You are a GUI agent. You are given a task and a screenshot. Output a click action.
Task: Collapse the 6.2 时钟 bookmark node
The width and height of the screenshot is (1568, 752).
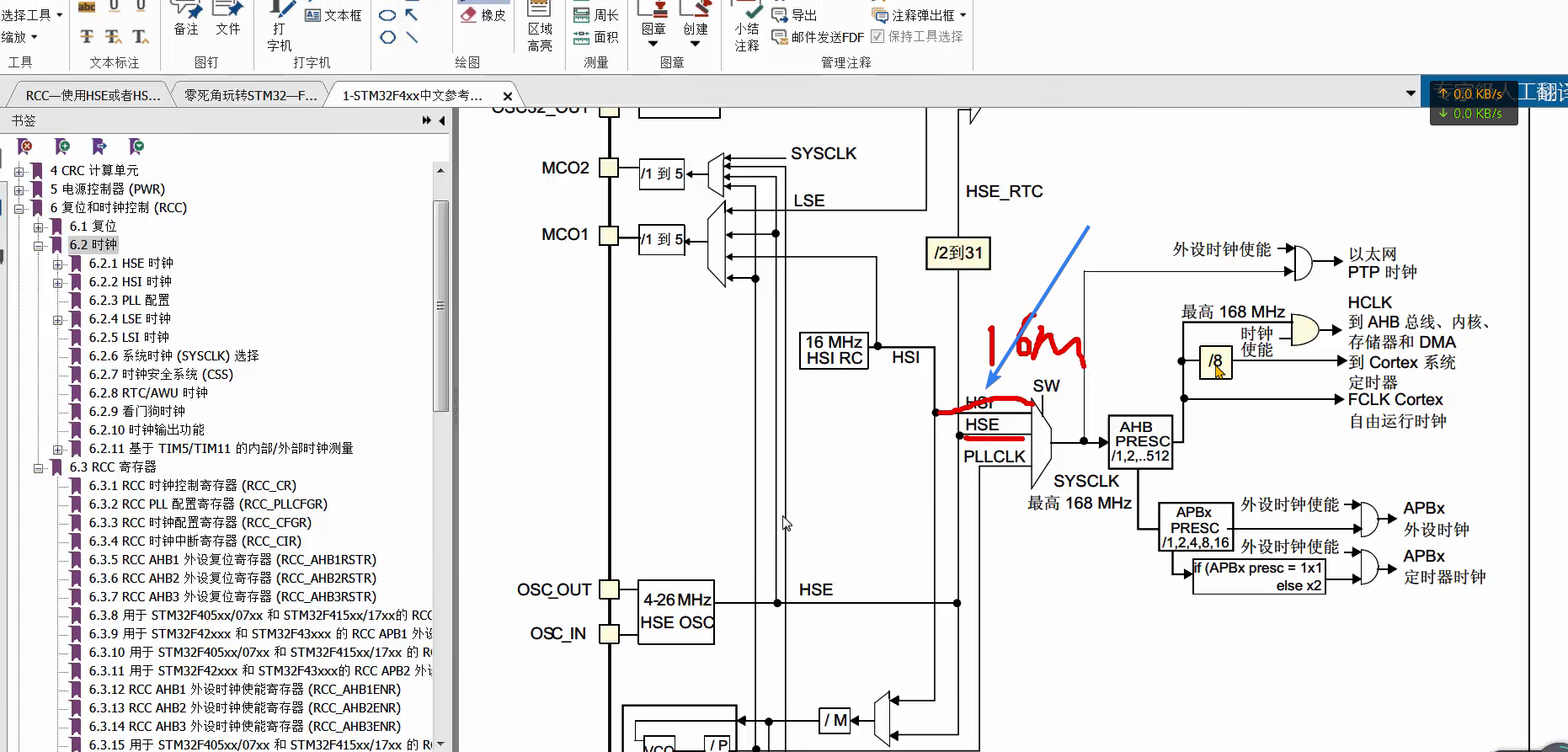[39, 245]
